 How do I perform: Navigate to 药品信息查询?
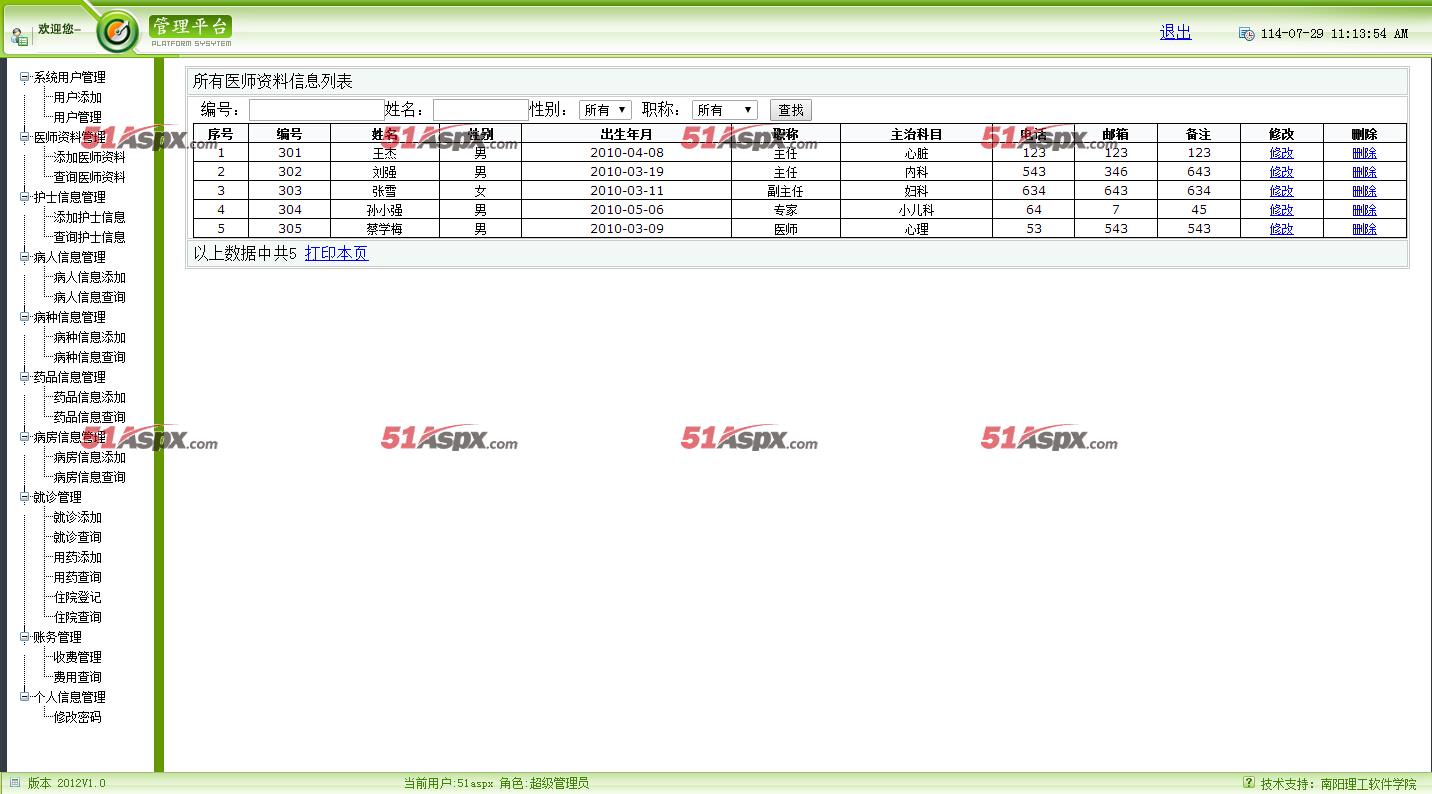tap(89, 417)
